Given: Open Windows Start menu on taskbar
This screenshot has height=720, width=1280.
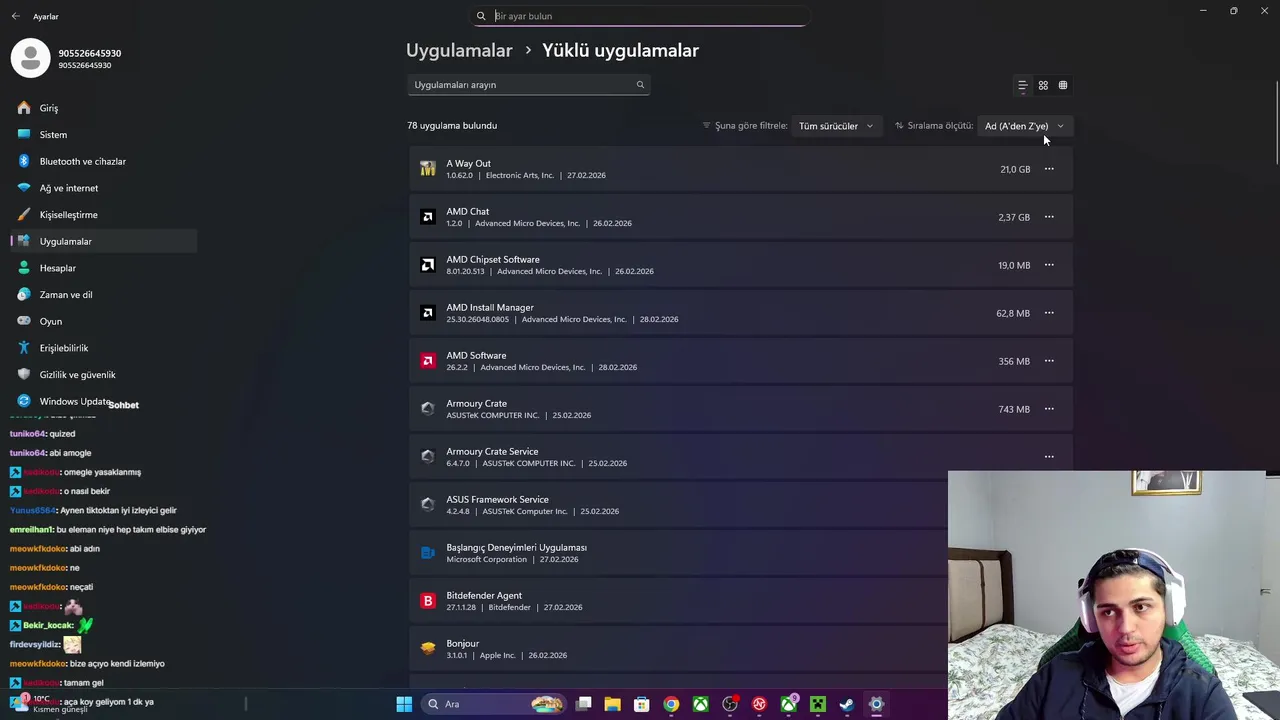Looking at the screenshot, I should click(404, 704).
